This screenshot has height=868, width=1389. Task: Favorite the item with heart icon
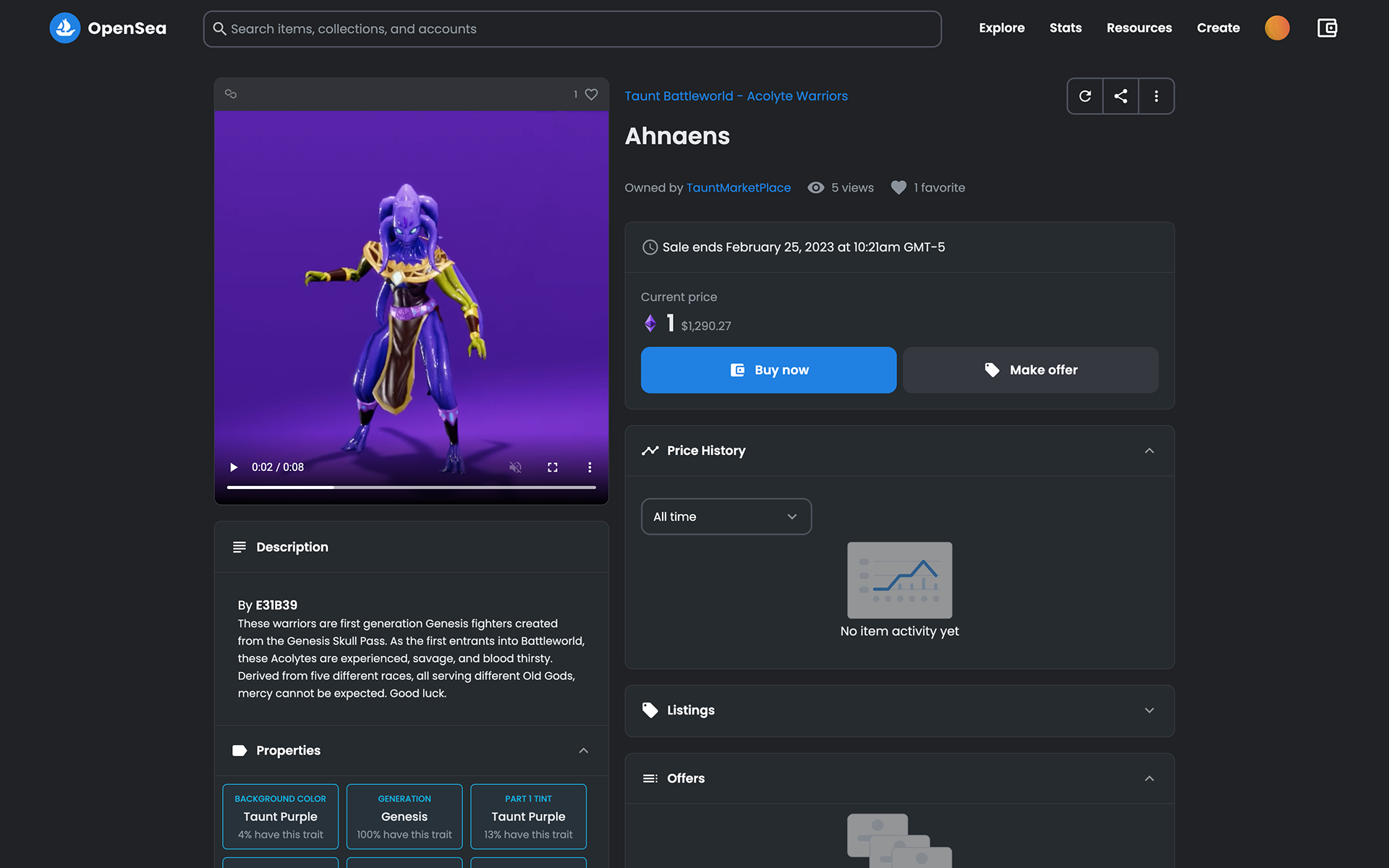point(591,94)
